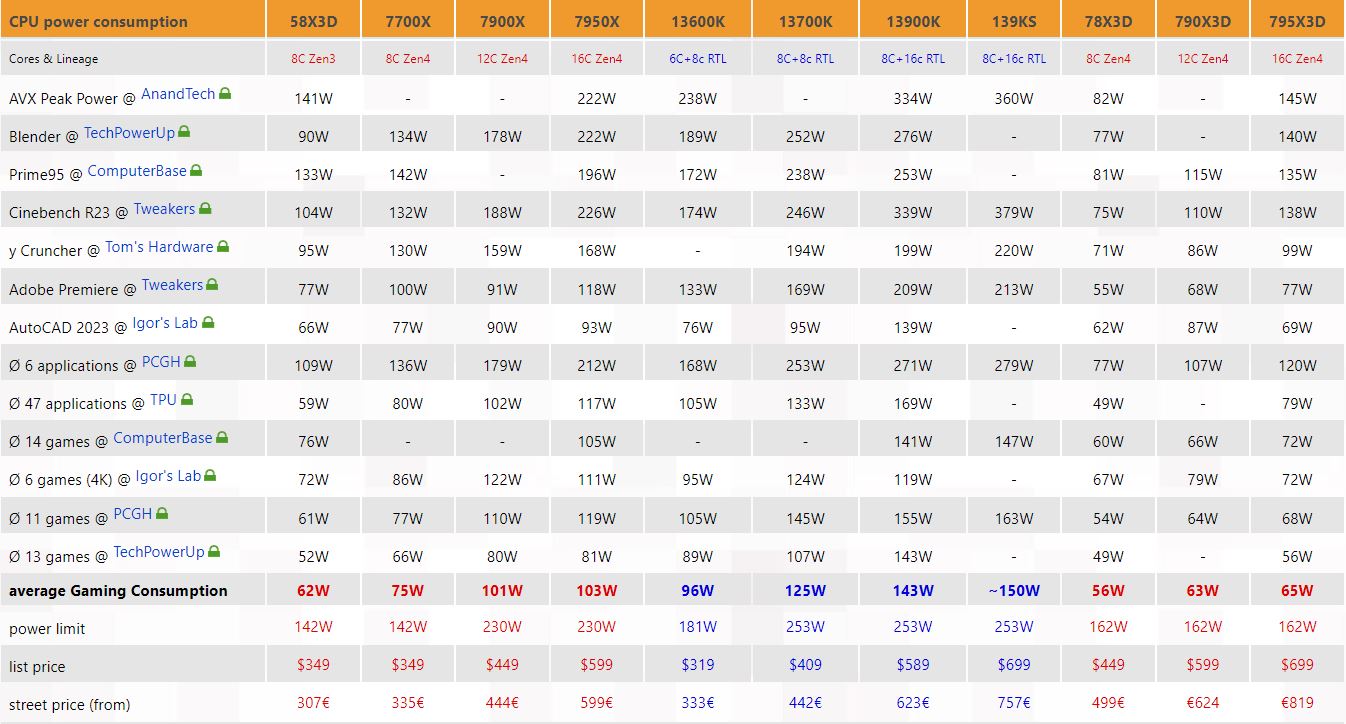Open the TechPowerUp link in the Blender row
Image resolution: width=1346 pixels, height=724 pixels.
[x=129, y=132]
